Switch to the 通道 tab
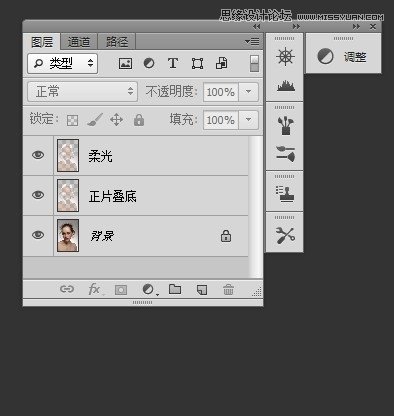 pyautogui.click(x=79, y=42)
